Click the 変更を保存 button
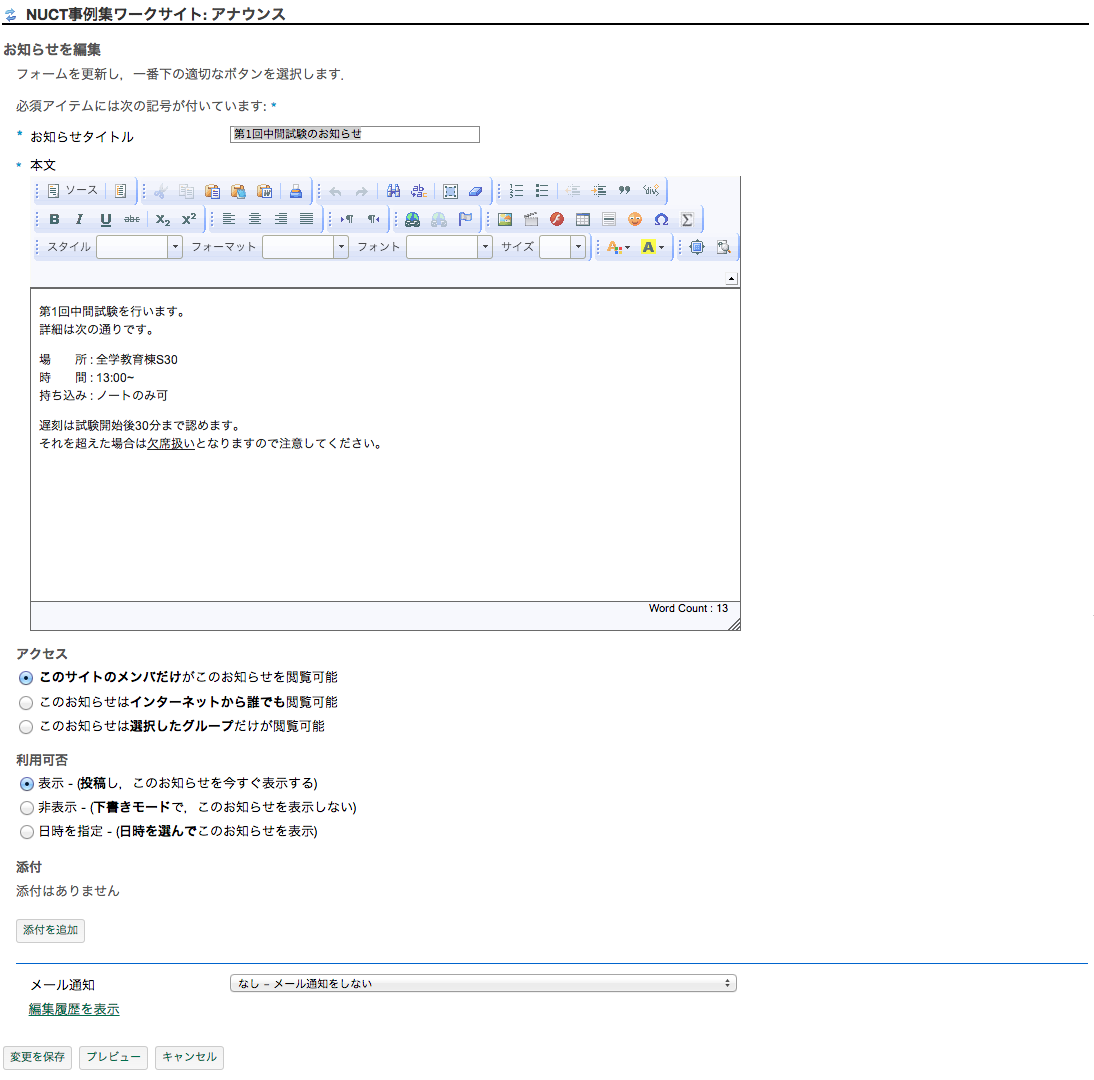1094x1080 pixels. pos(38,1057)
